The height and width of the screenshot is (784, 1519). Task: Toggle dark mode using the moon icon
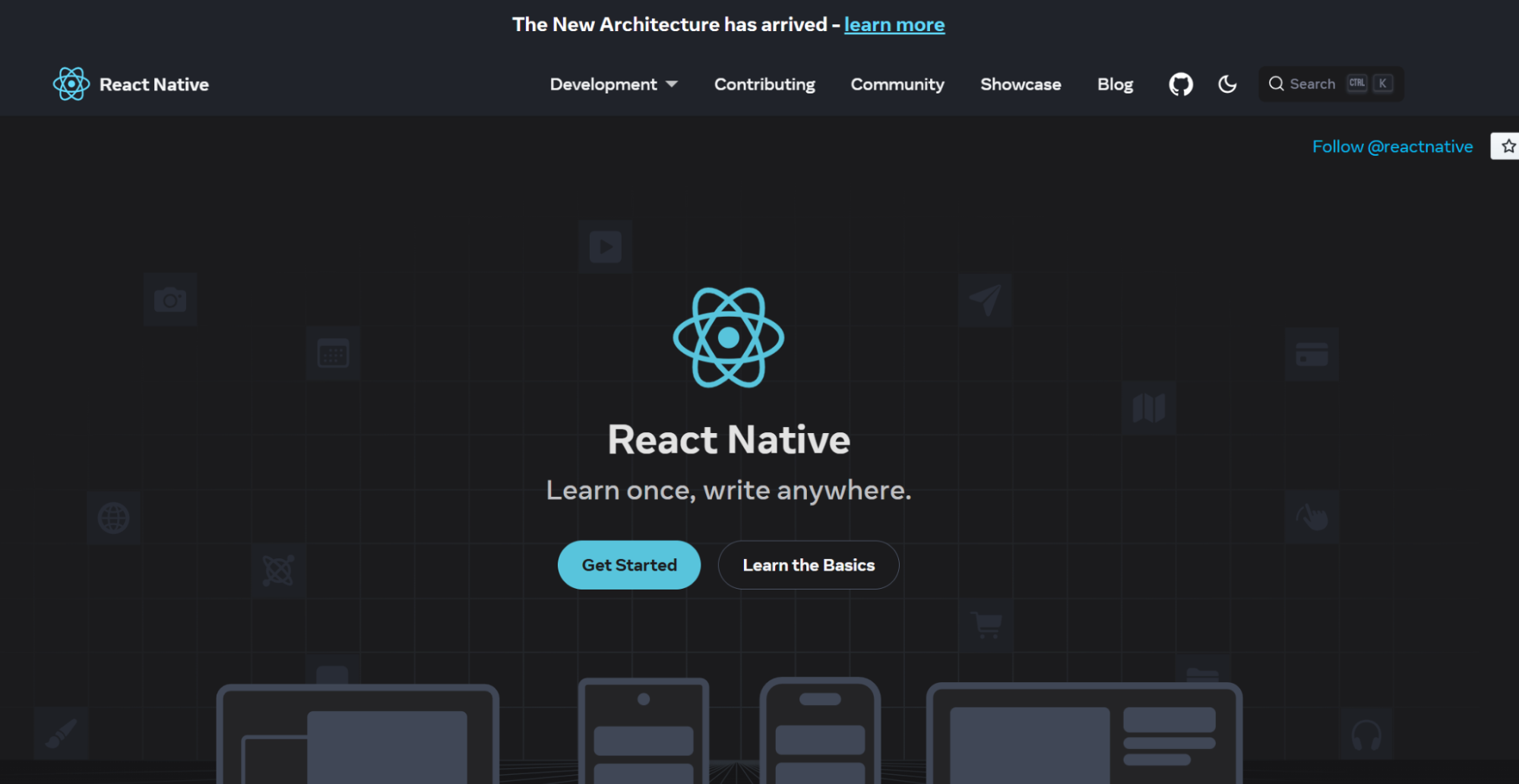pos(1226,84)
